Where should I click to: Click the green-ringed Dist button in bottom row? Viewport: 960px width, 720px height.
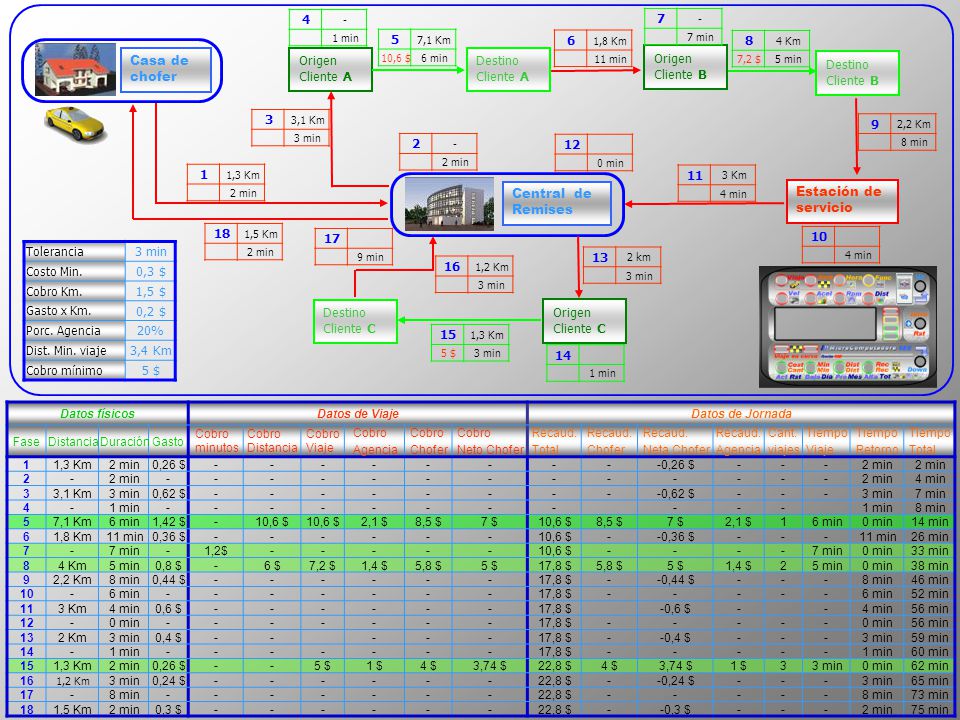(839, 367)
